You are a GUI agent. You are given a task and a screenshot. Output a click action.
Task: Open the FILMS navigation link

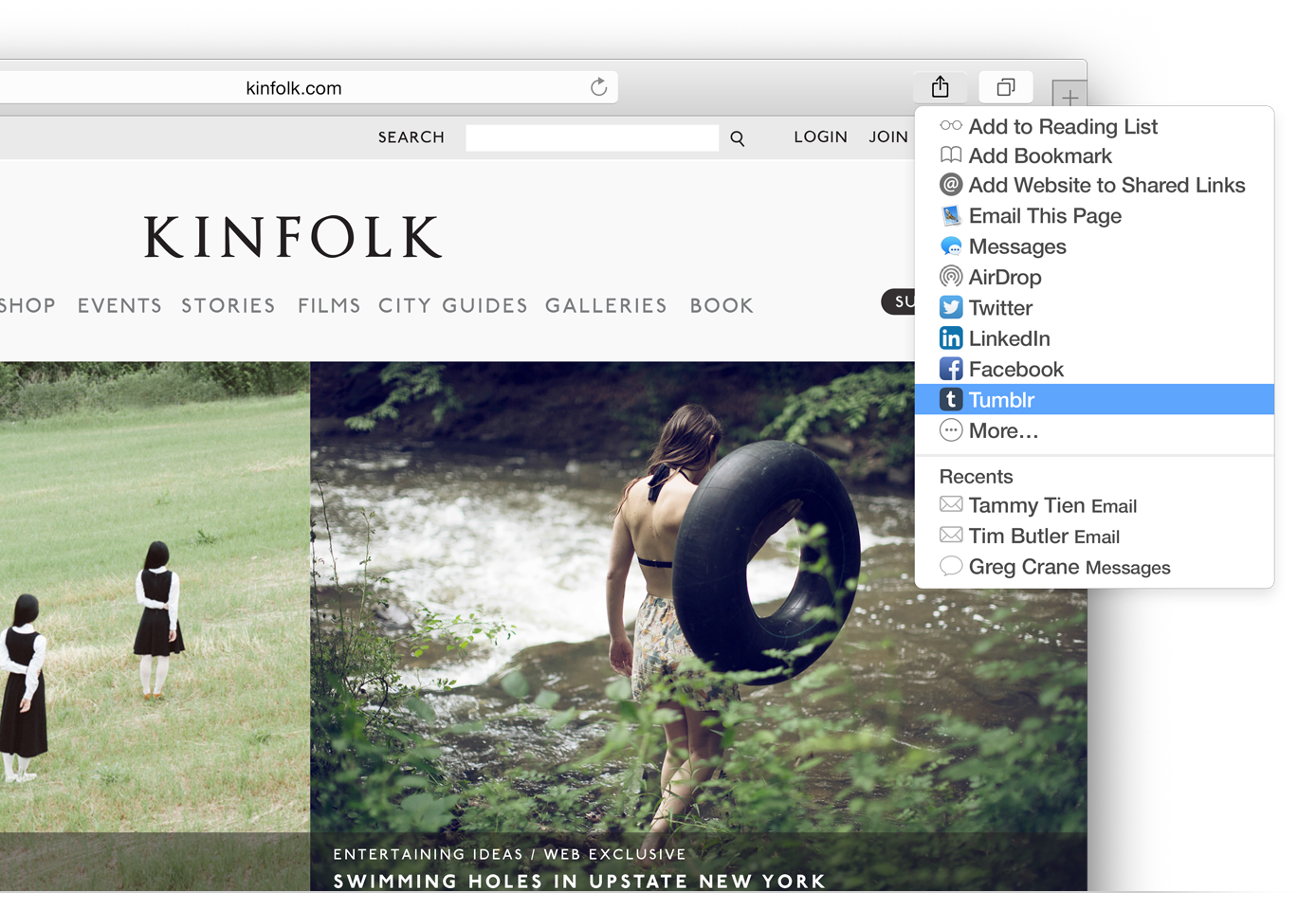pyautogui.click(x=329, y=305)
